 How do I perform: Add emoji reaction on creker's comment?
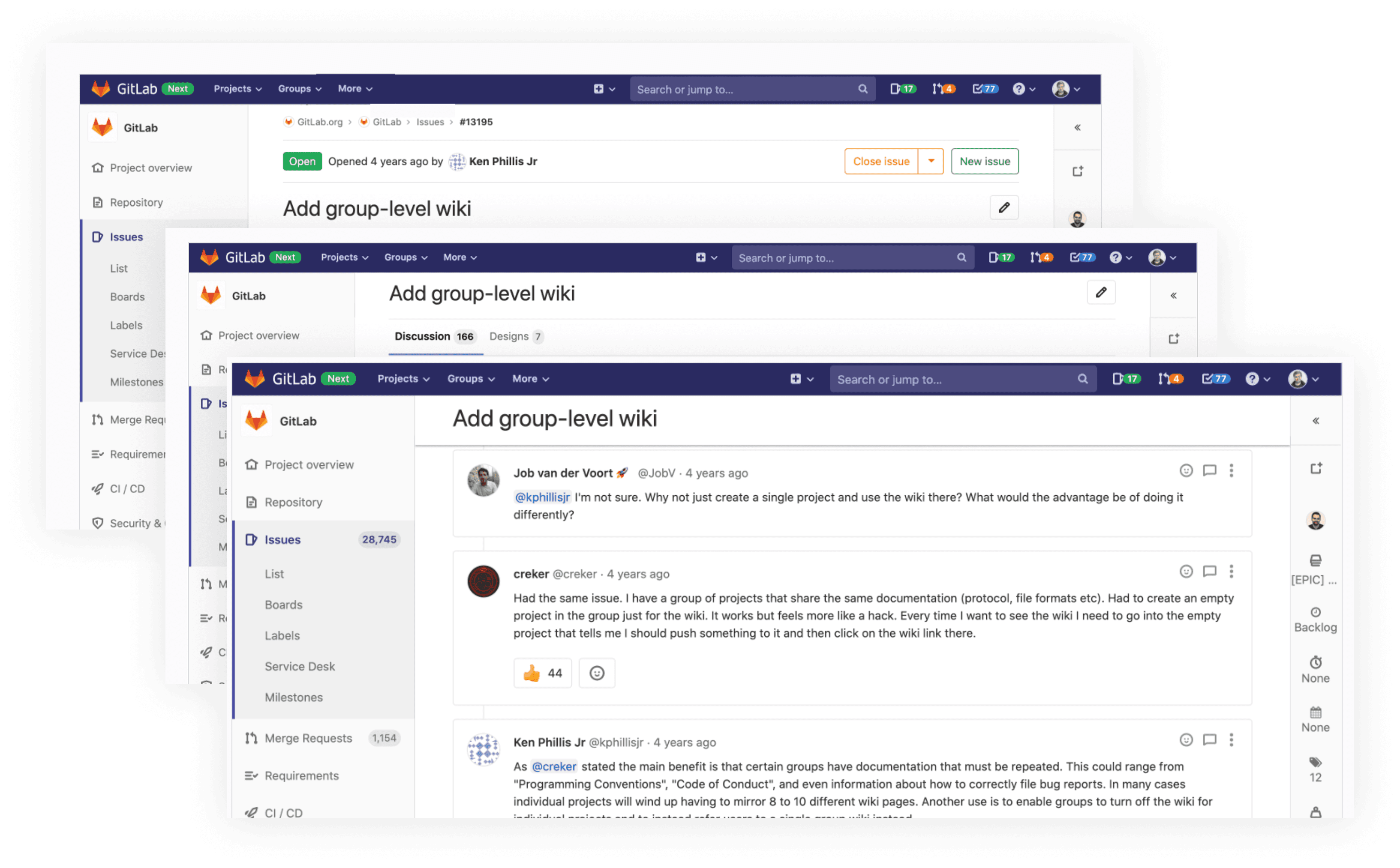click(1186, 571)
